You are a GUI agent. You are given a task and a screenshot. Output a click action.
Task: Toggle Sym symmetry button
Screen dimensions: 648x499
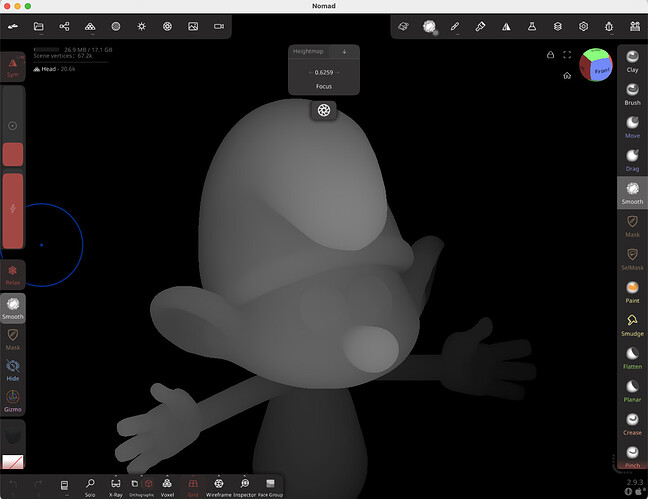point(13,67)
